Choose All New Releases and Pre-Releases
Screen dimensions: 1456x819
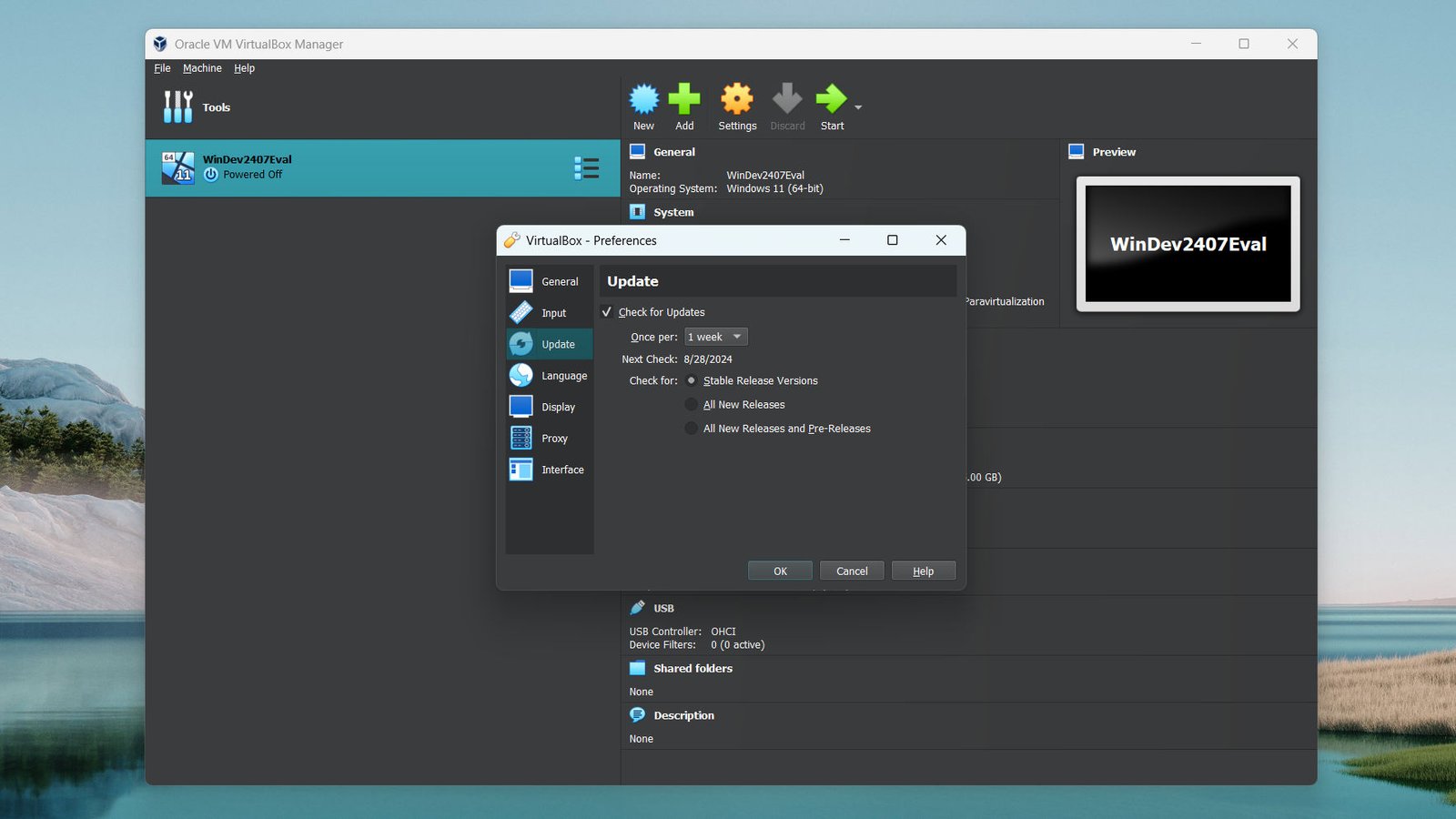pos(692,428)
